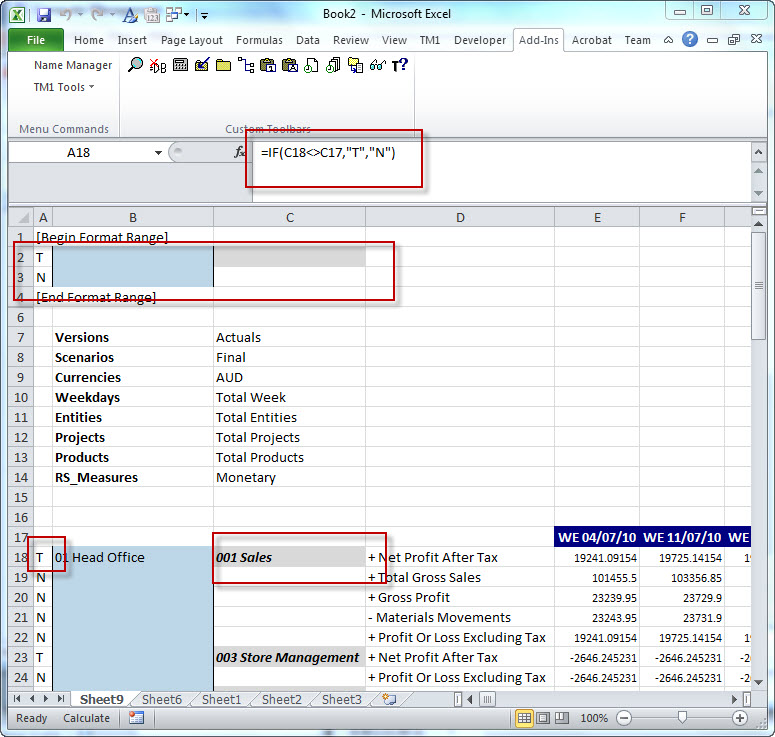The image size is (775, 737).
Task: Click the multiple pages with clock icon
Action: [x=333, y=65]
